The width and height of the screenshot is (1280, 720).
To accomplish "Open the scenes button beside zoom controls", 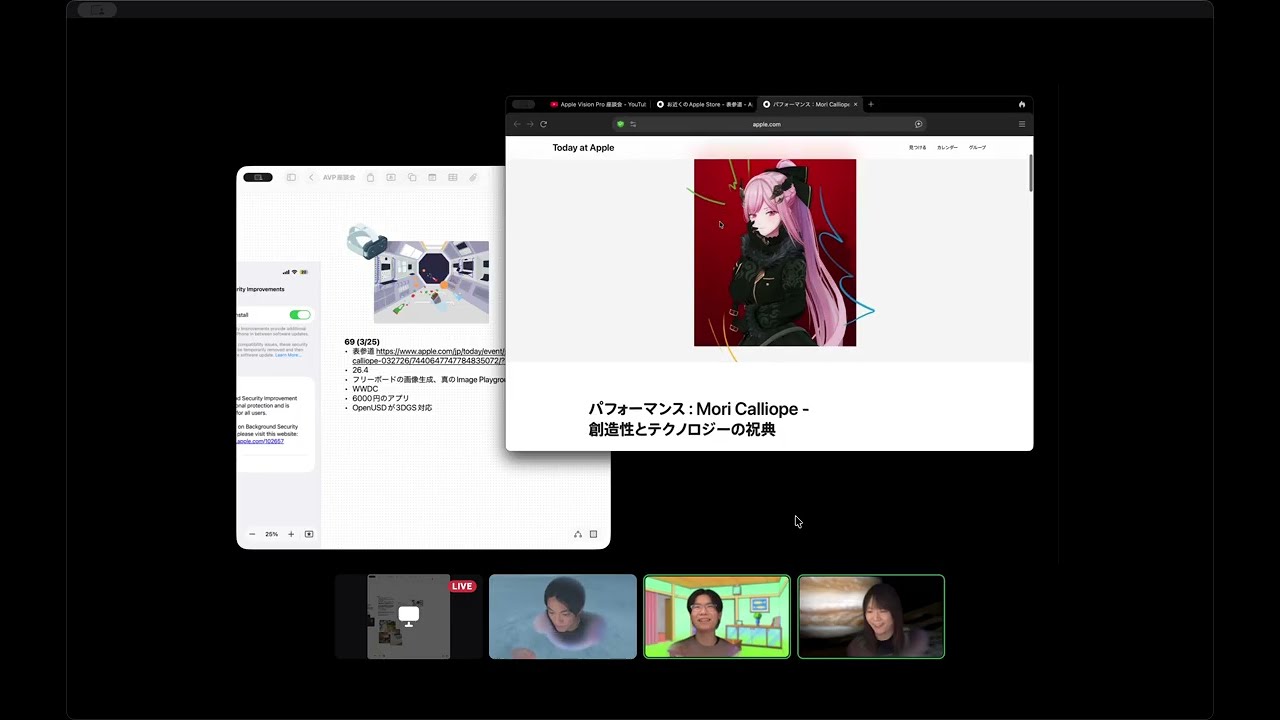I will click(x=309, y=534).
